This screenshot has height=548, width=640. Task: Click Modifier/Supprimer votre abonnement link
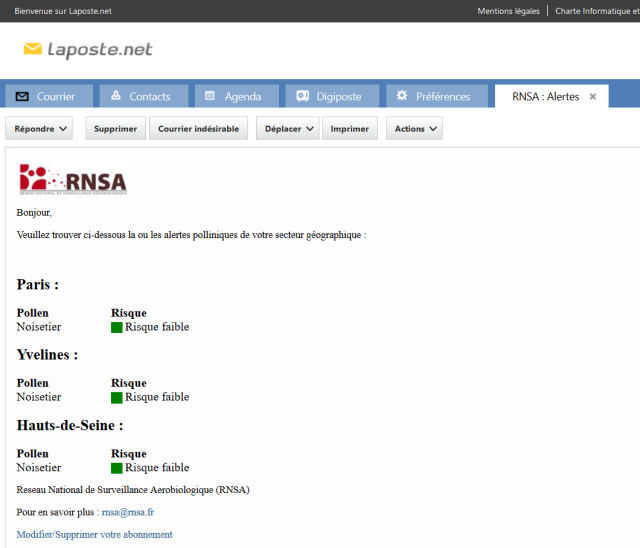point(94,534)
